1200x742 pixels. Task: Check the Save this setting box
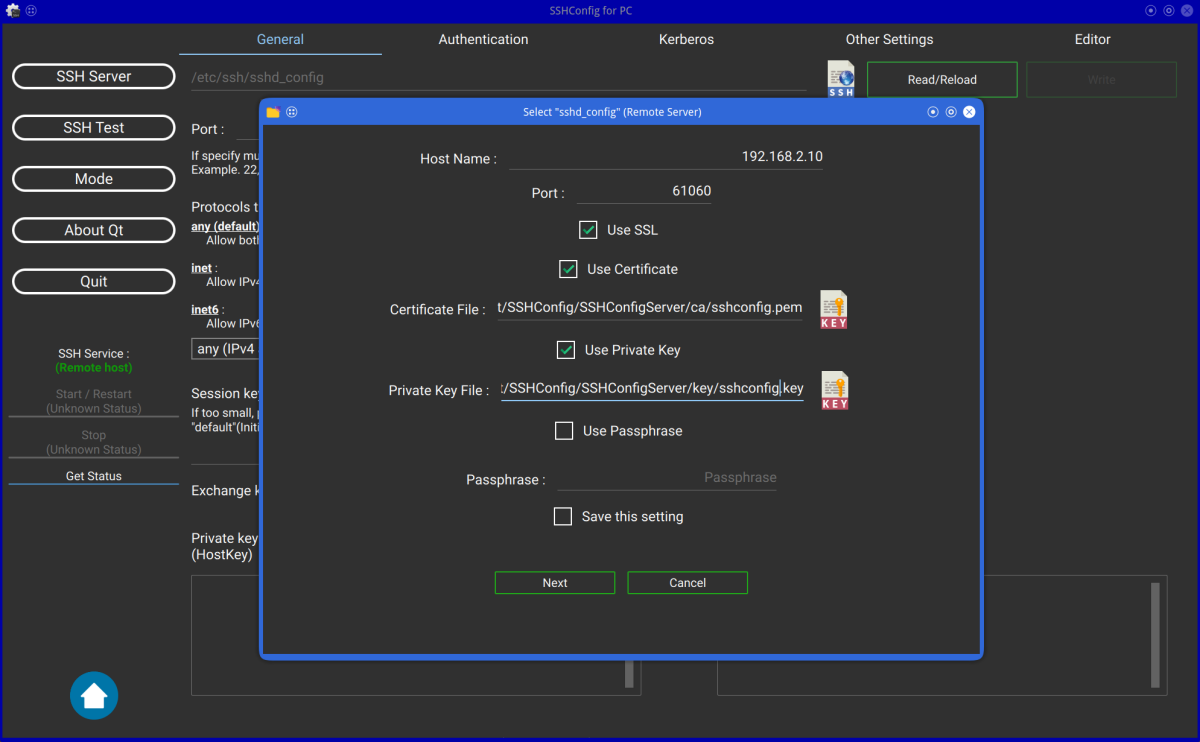563,517
